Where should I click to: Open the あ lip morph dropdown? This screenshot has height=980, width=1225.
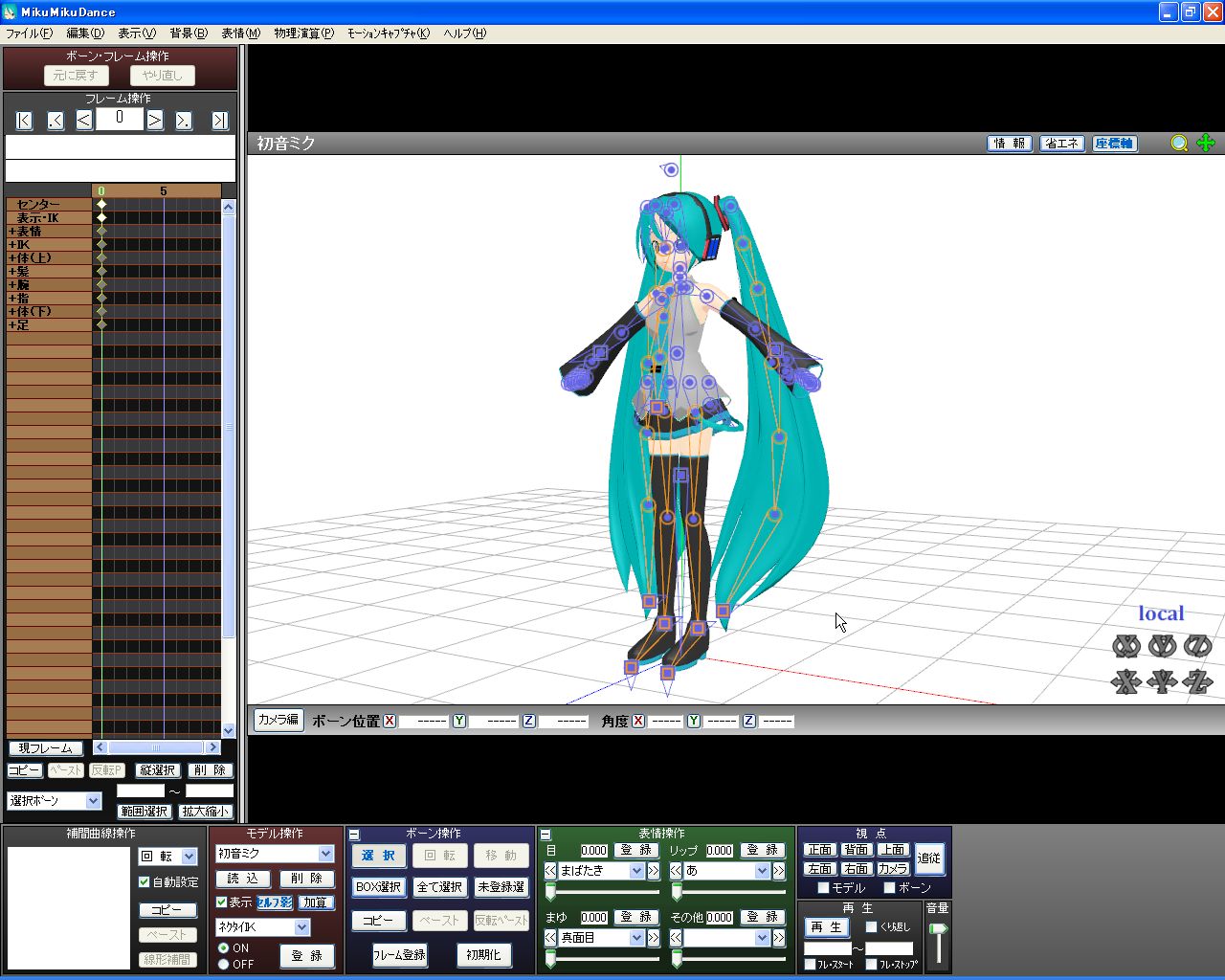[762, 871]
